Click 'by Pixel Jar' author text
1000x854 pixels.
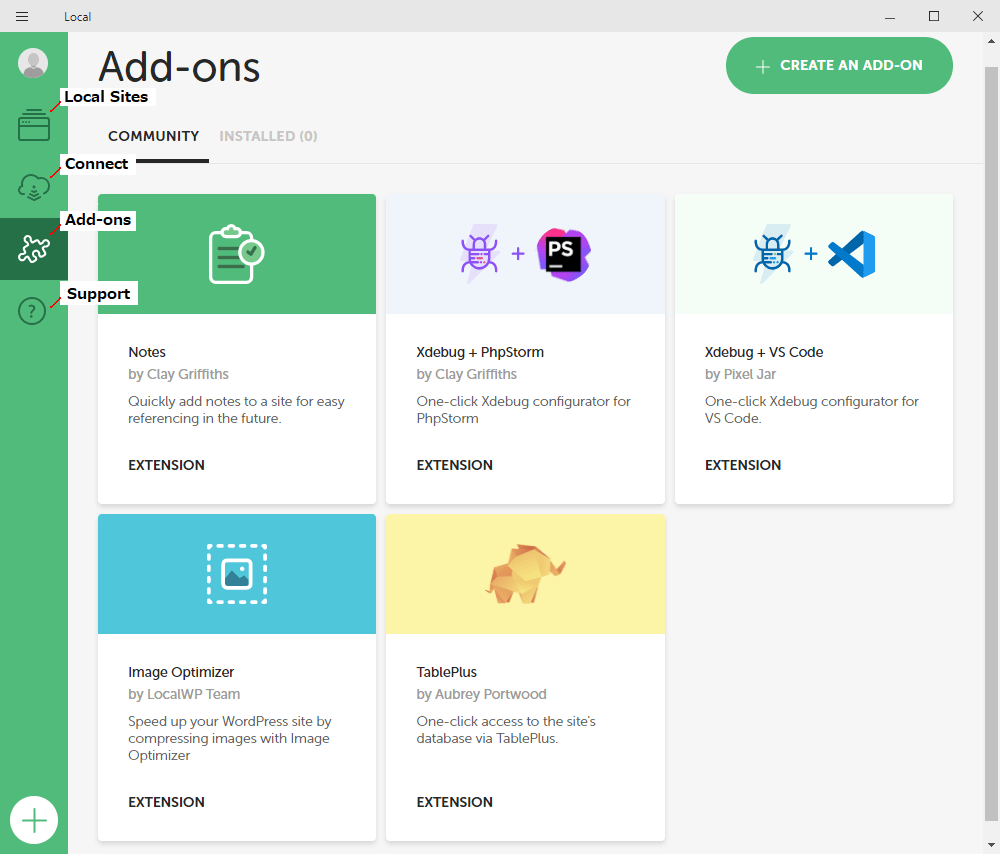click(740, 374)
